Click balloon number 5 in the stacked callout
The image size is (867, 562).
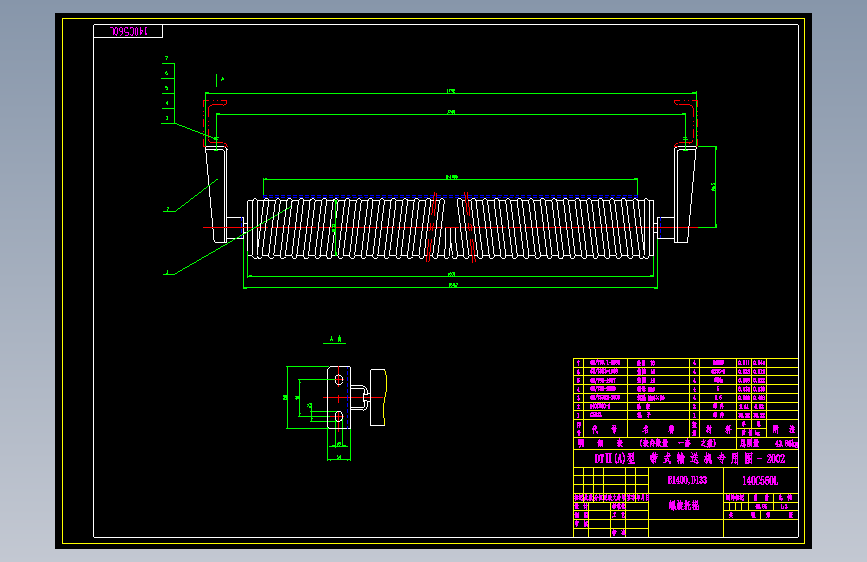click(166, 88)
